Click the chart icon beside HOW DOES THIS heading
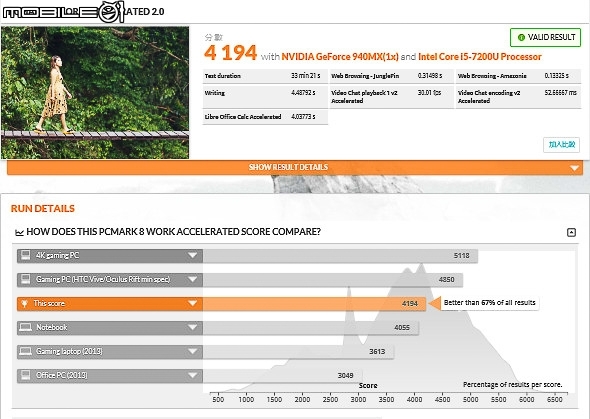The width and height of the screenshot is (590, 419). point(19,232)
